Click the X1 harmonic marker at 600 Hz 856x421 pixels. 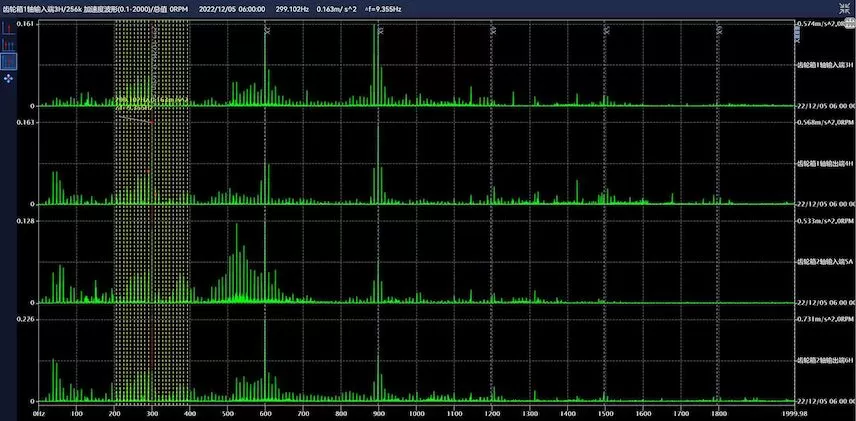pyautogui.click(x=267, y=31)
